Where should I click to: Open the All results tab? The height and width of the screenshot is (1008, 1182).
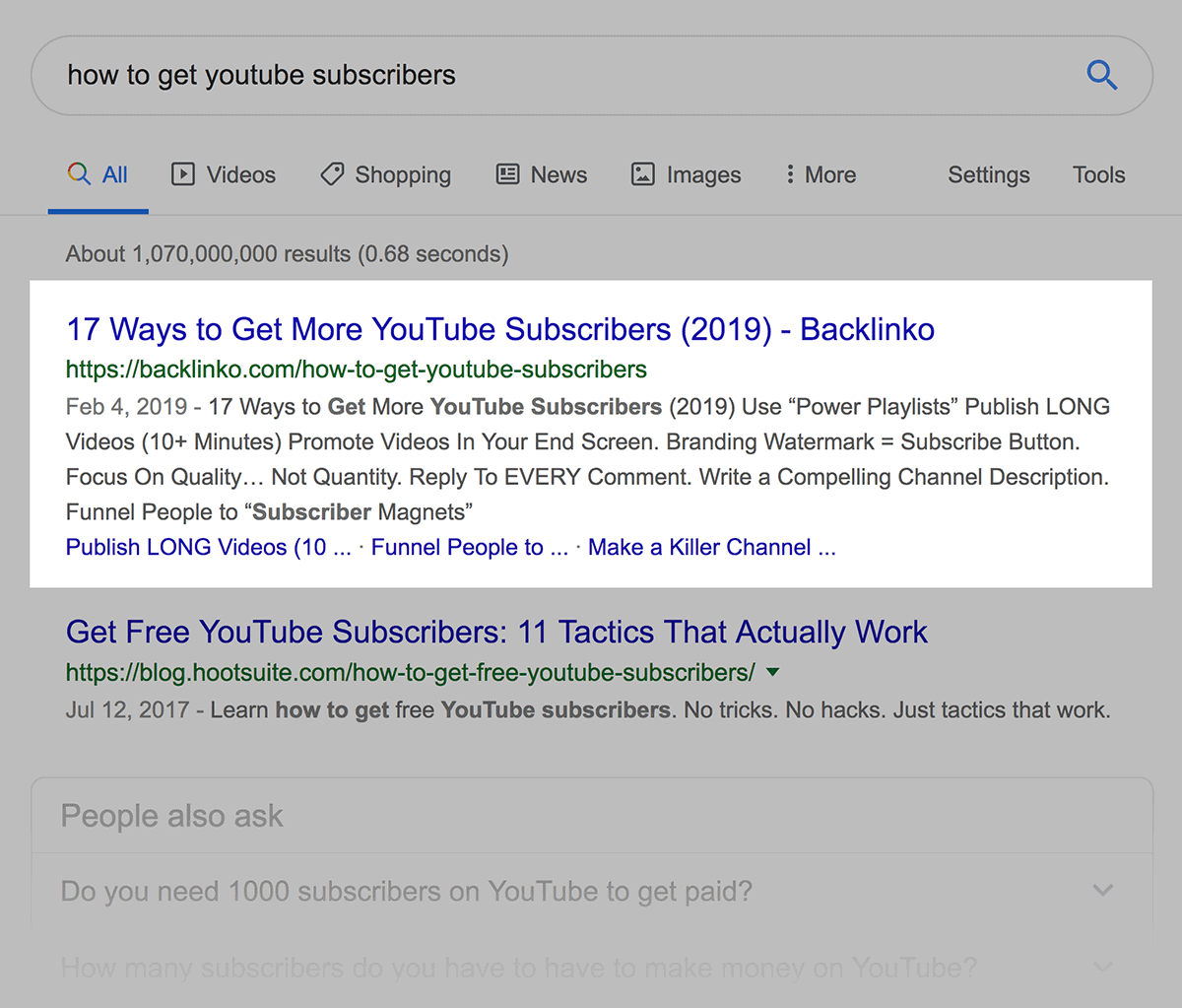98,174
